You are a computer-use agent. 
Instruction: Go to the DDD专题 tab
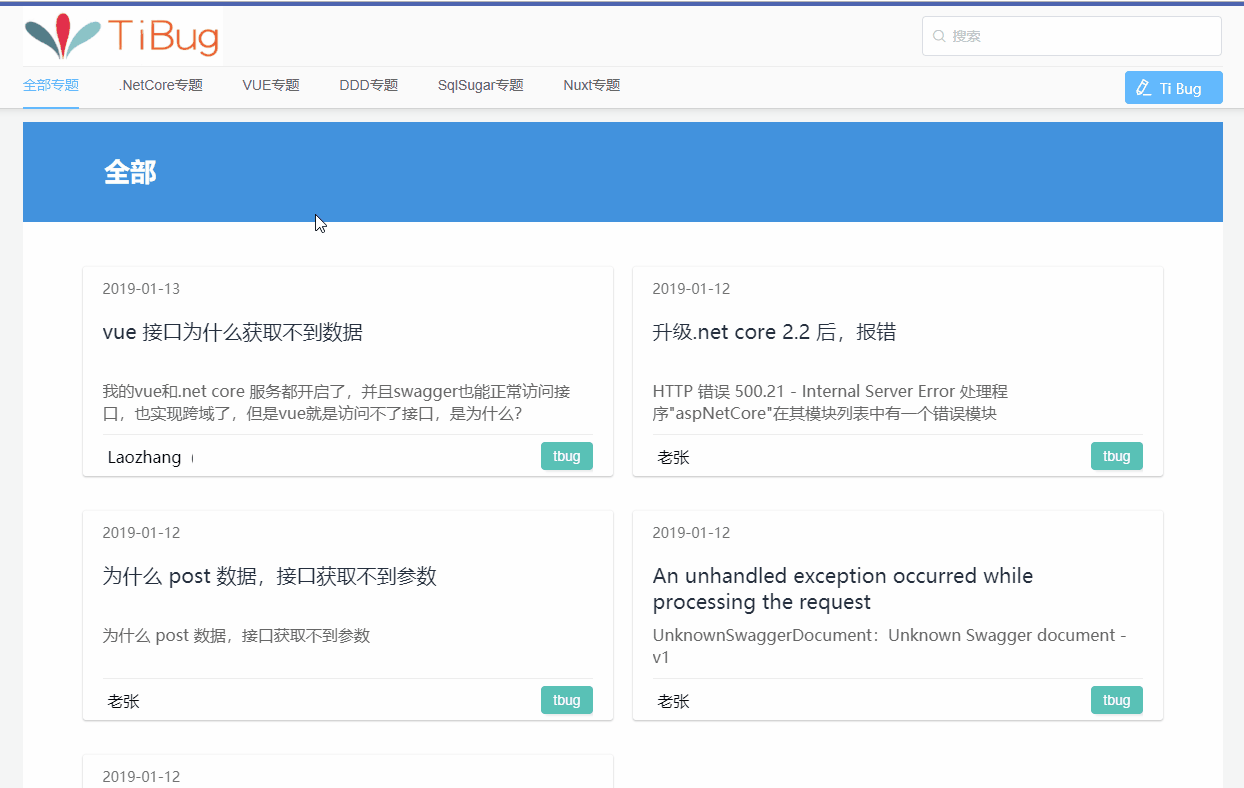point(368,86)
